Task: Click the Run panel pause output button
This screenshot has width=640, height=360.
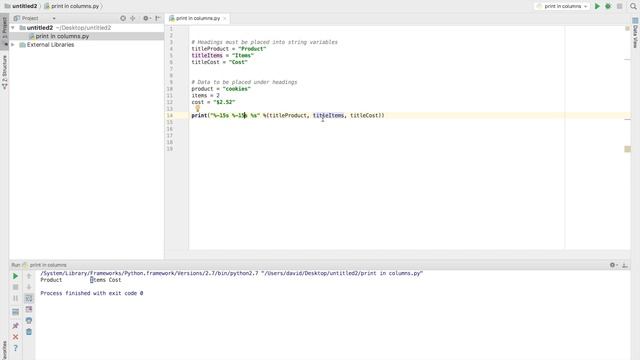Action: [x=15, y=298]
